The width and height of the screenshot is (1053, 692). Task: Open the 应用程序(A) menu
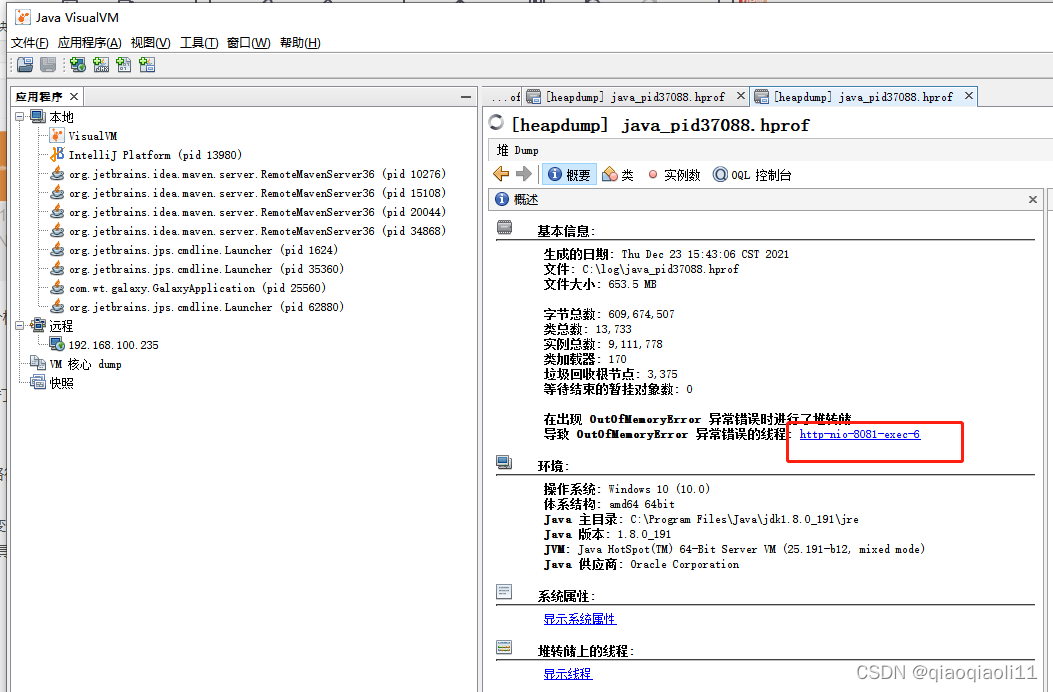click(89, 42)
